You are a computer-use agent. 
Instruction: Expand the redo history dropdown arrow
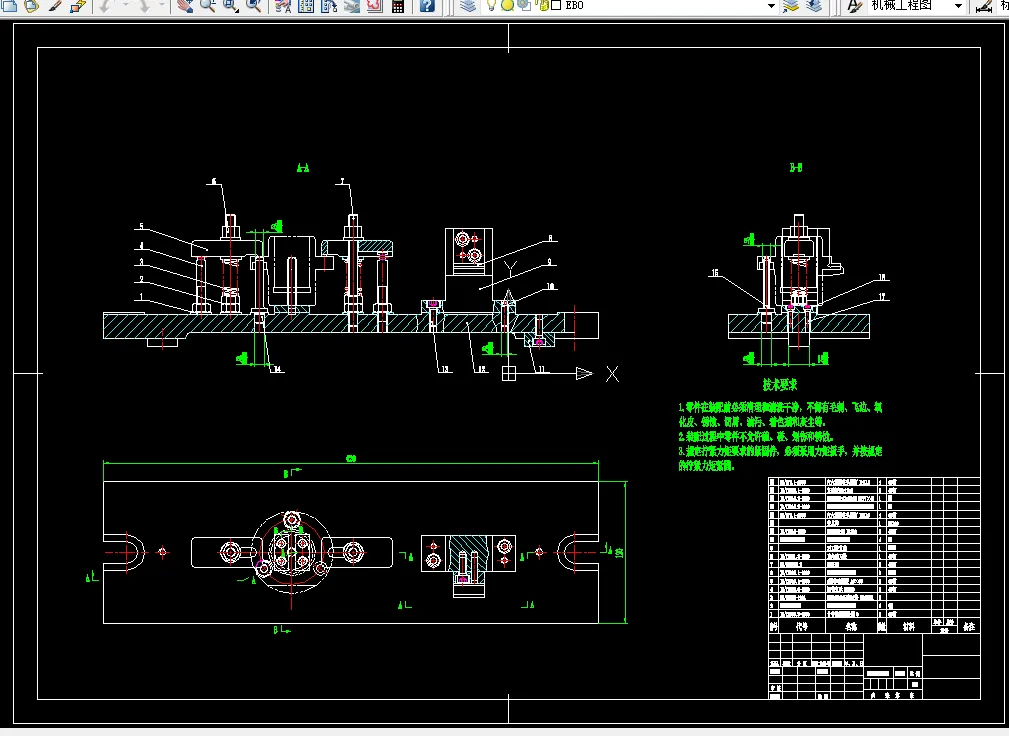162,6
